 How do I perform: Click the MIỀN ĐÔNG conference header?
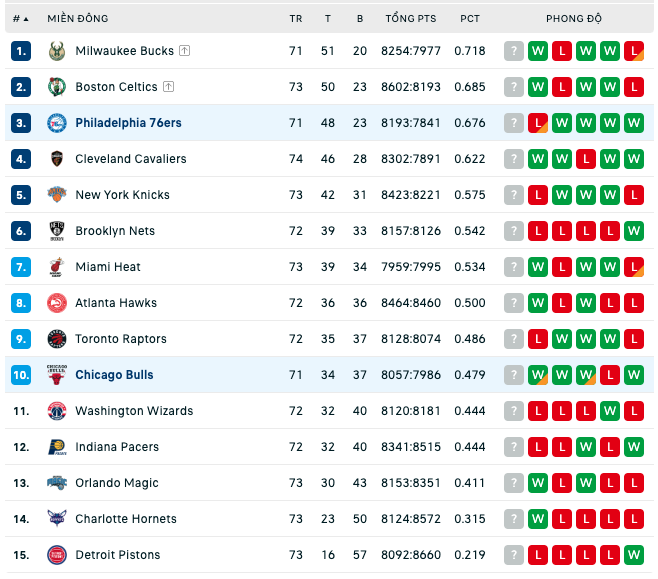[x=78, y=18]
